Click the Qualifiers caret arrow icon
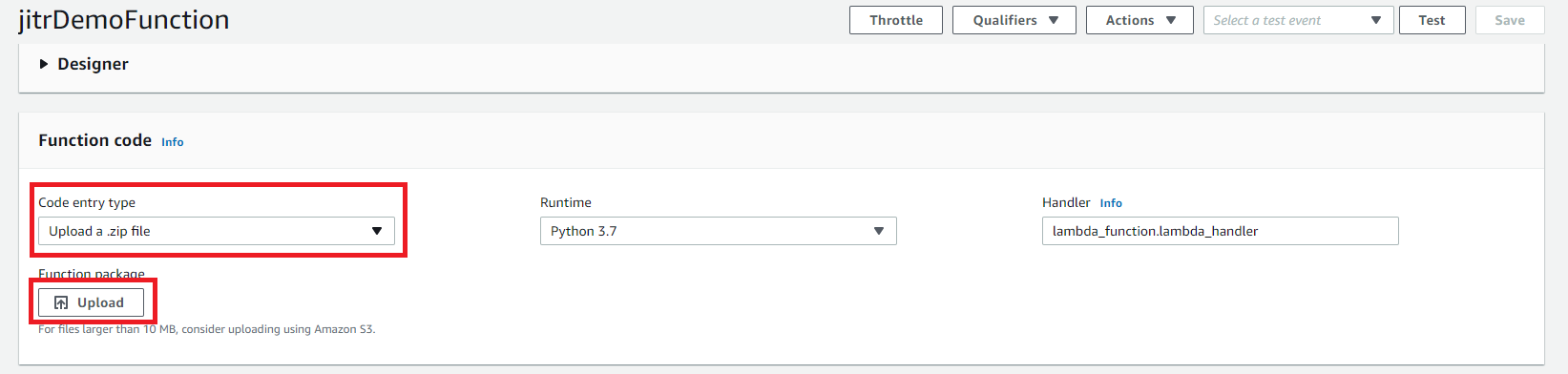 click(1054, 20)
